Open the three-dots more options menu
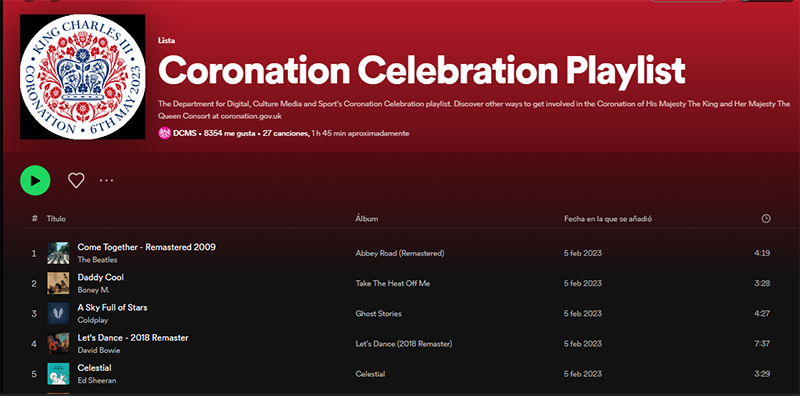 107,180
